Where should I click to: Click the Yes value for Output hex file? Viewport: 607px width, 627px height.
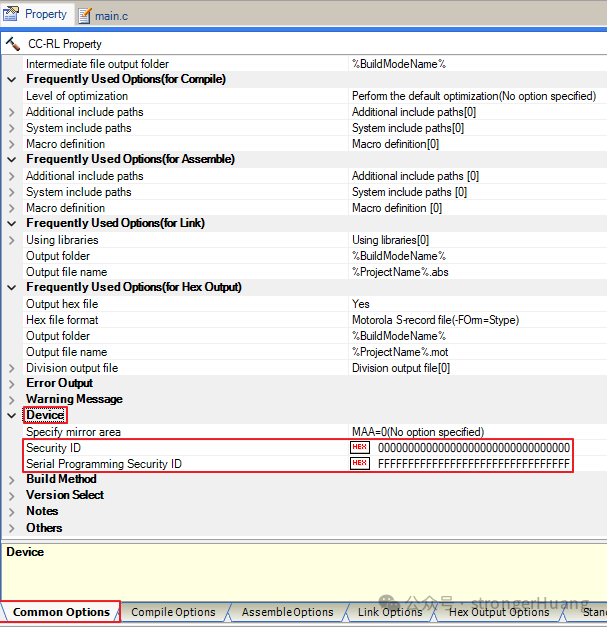click(360, 304)
